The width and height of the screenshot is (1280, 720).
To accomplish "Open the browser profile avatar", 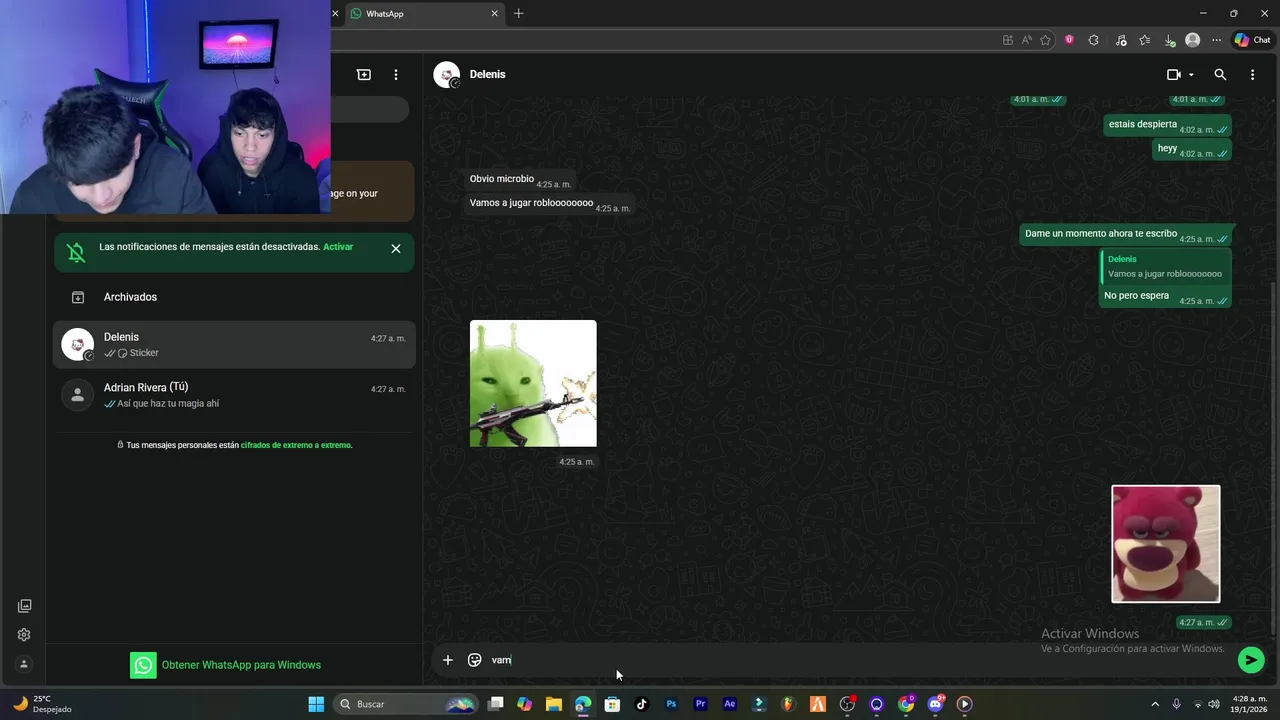I will point(1192,40).
